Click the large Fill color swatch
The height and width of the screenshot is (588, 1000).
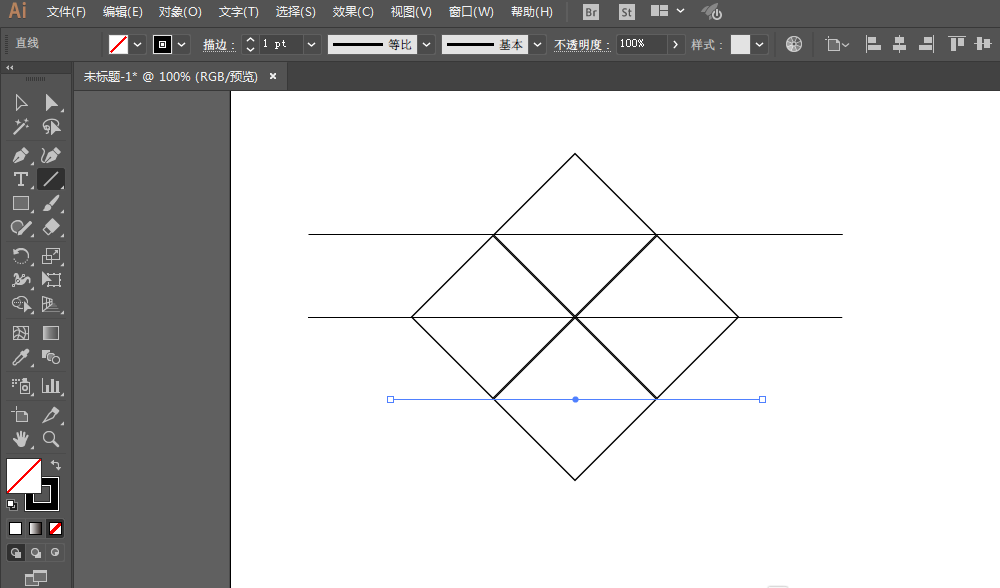[x=23, y=475]
